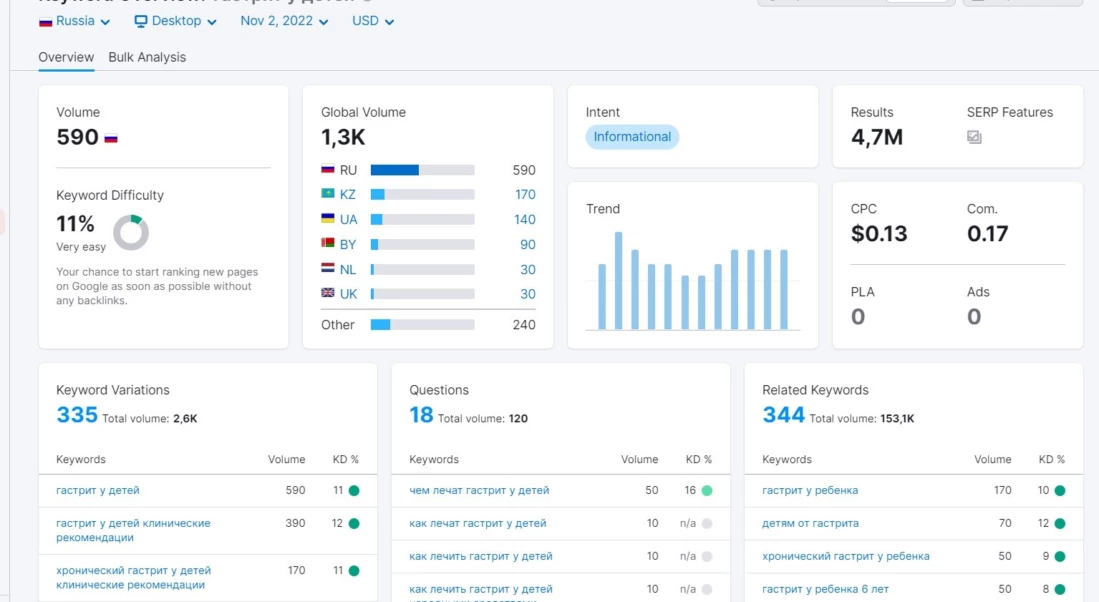
Task: Expand the Desktop device selector
Action: [175, 21]
